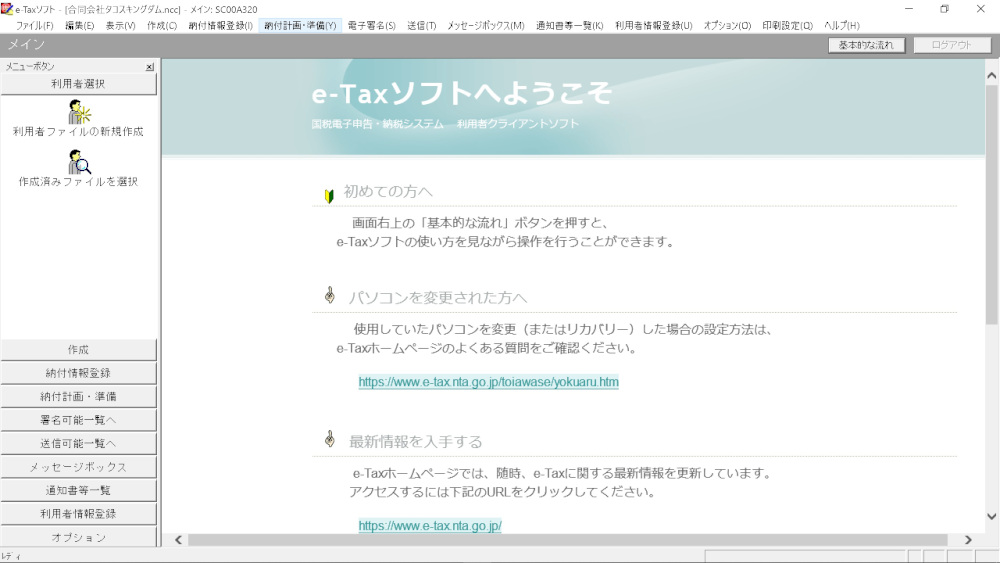The height and width of the screenshot is (563, 1000).
Task: Open the メッセージボックス(M) menu
Action: tap(486, 26)
